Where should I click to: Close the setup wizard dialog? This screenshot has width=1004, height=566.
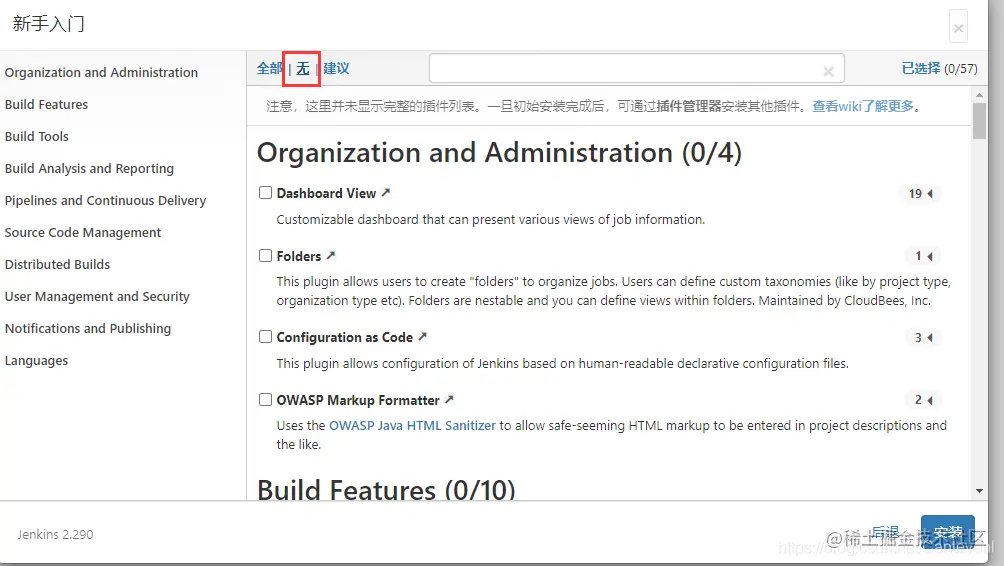click(x=959, y=28)
